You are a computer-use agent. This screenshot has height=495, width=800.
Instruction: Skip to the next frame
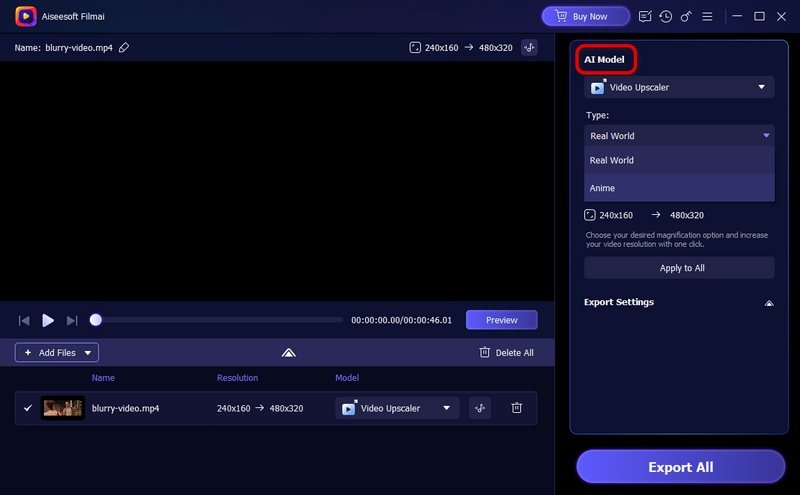72,320
